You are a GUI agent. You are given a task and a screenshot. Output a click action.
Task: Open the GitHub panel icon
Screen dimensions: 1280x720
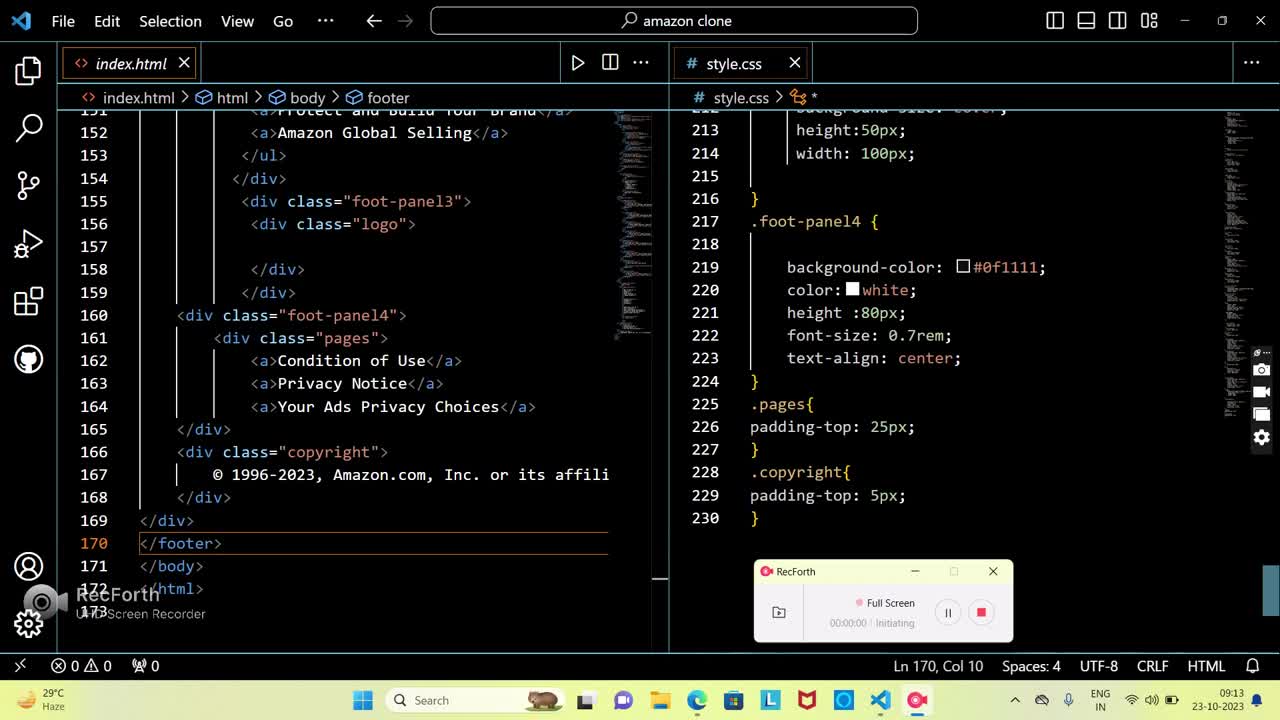click(x=28, y=359)
